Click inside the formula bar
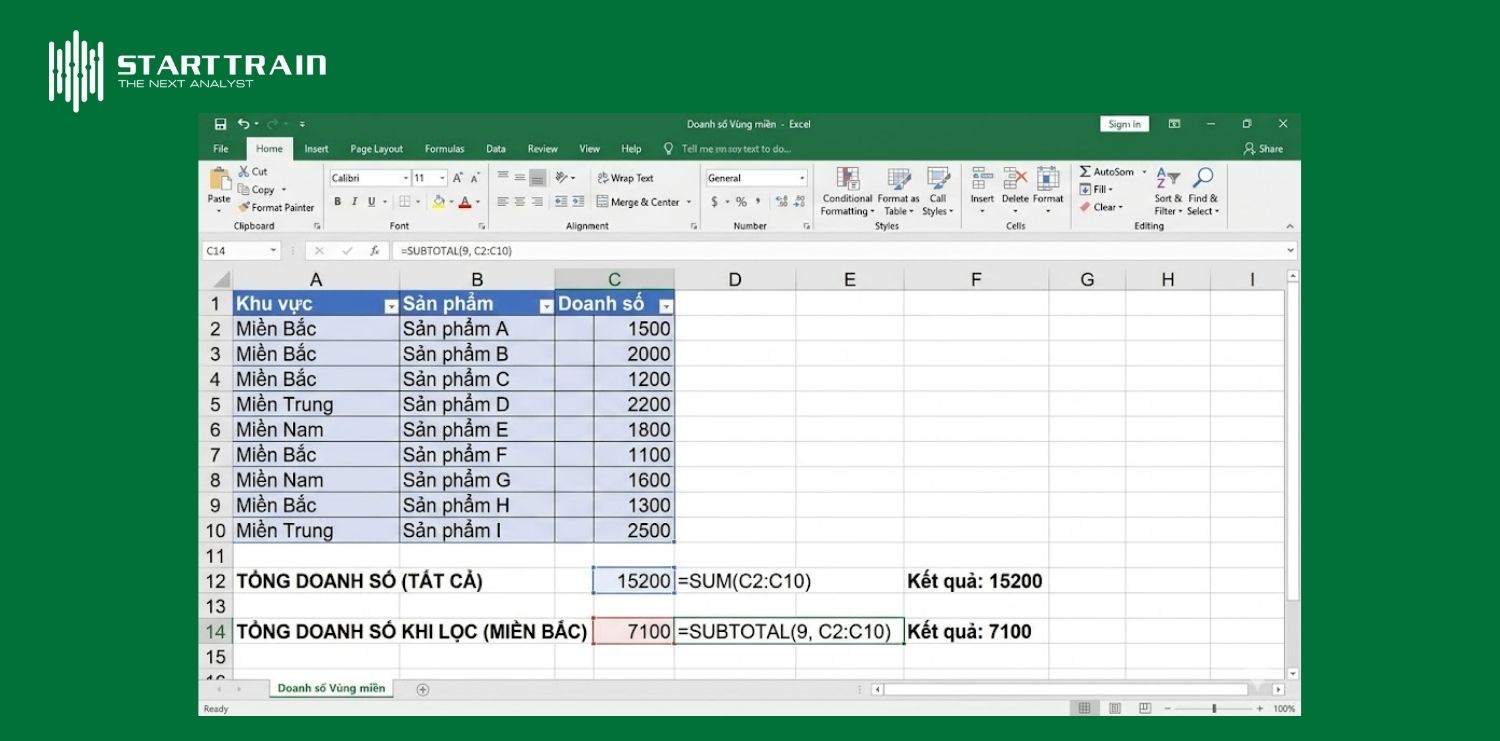 pos(600,250)
